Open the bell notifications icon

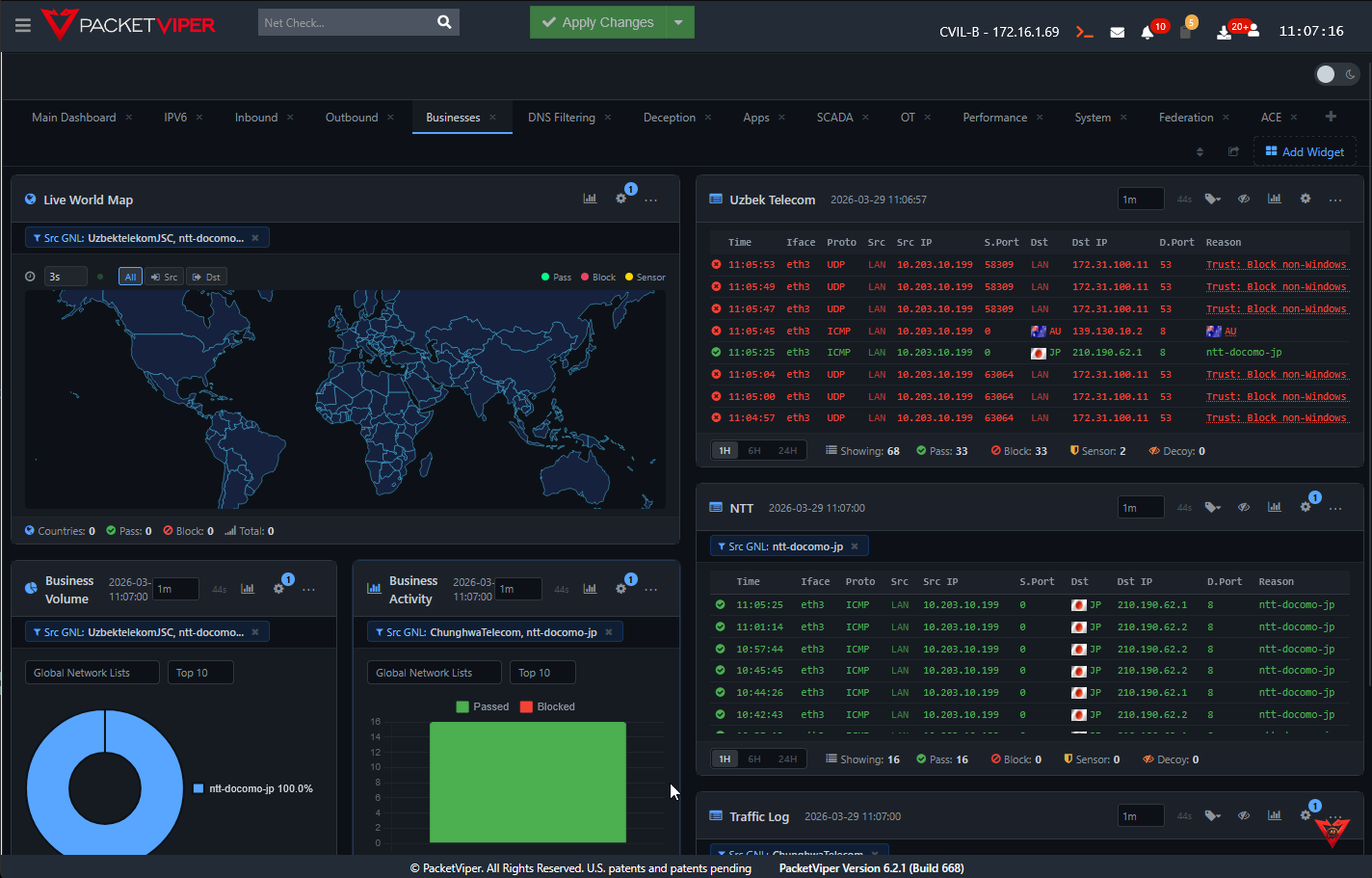coord(1147,32)
